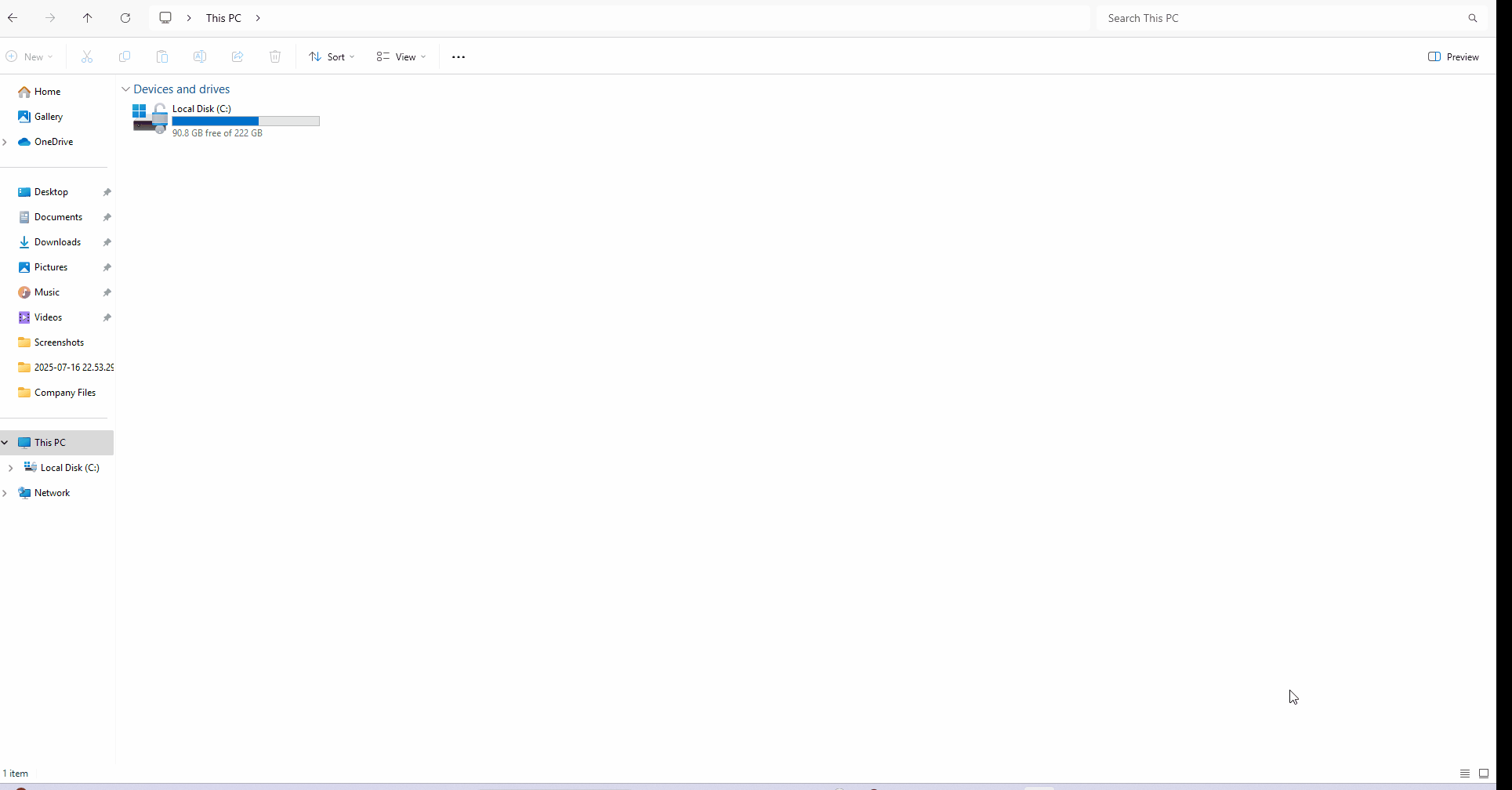The width and height of the screenshot is (1512, 790).
Task: Refresh the current folder view
Action: (x=125, y=18)
